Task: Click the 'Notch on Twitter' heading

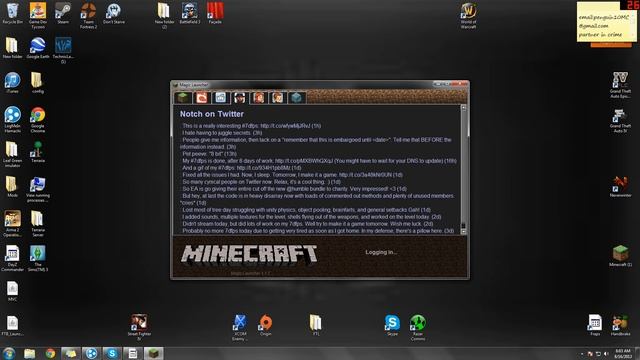Action: coord(212,114)
